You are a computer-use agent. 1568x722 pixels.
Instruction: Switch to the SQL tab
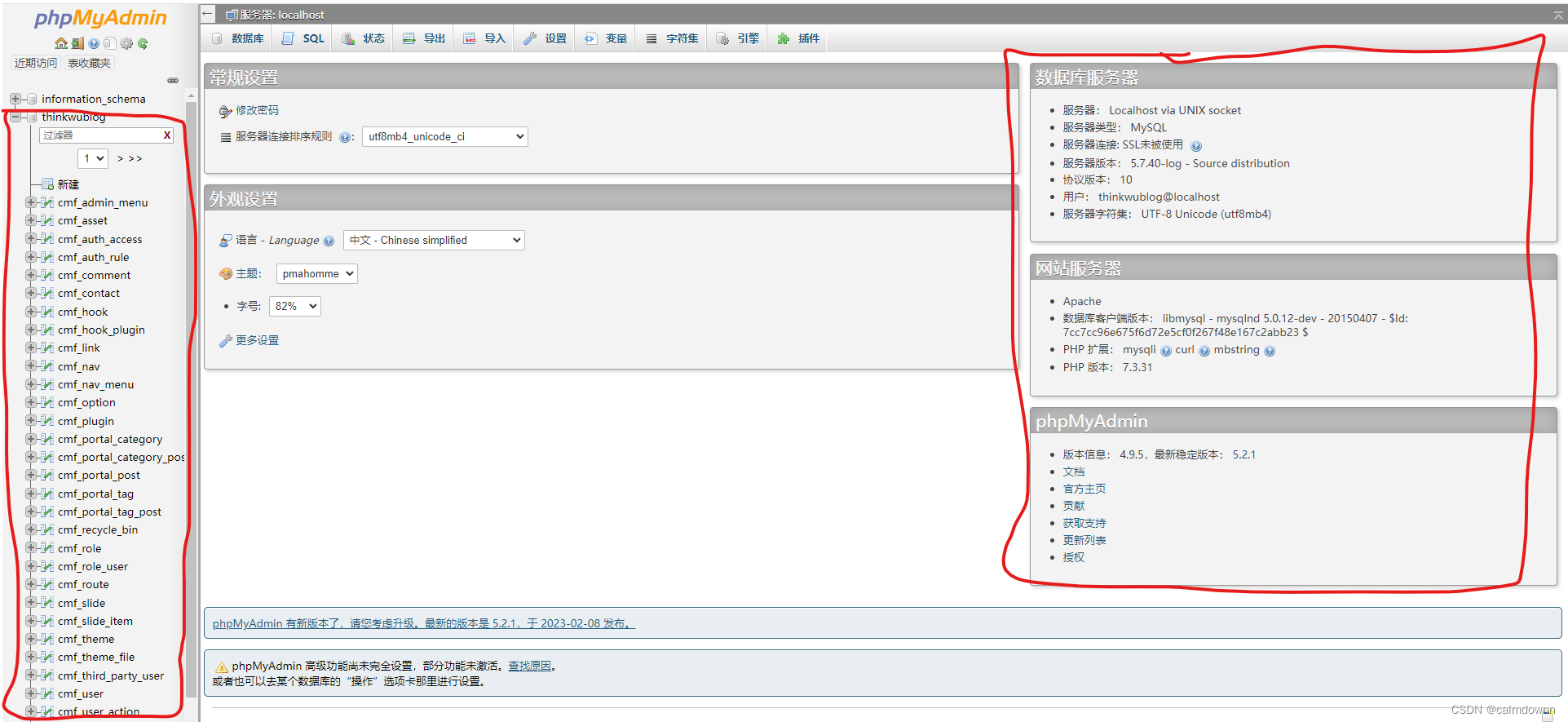(x=303, y=38)
